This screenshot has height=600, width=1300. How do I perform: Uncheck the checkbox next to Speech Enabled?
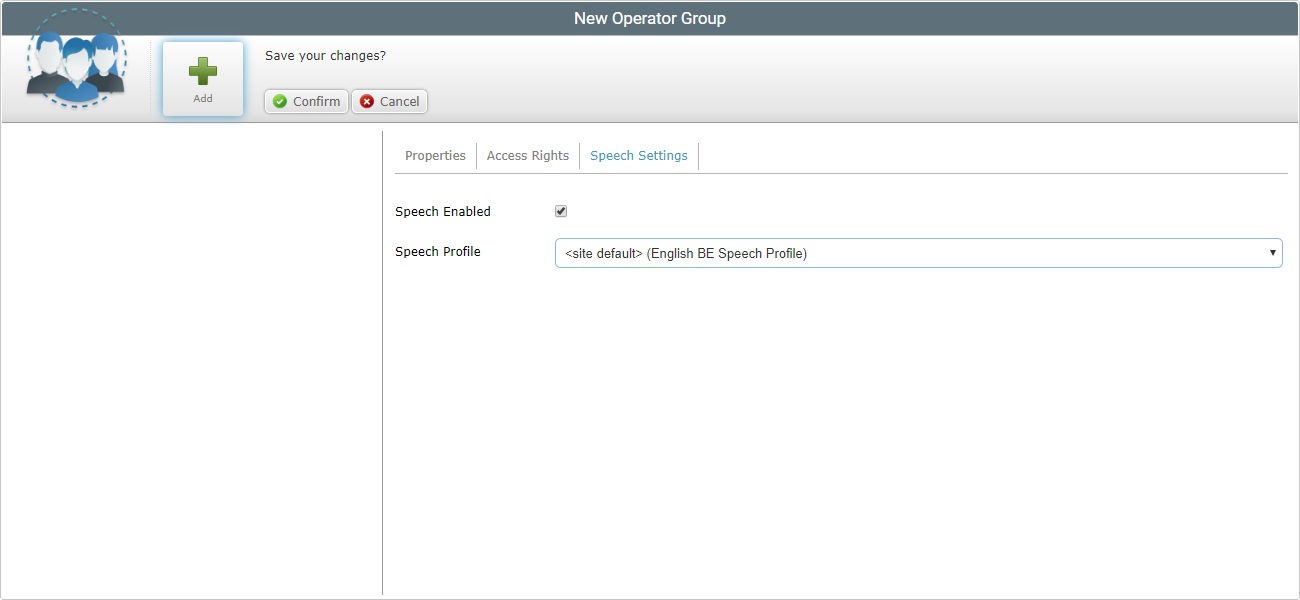[561, 211]
